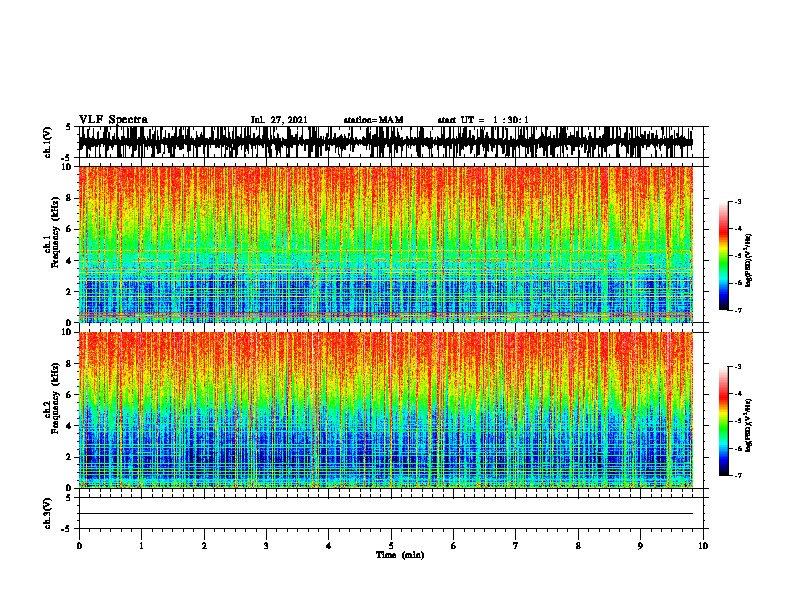This screenshot has width=792, height=612.
Task: Click the "station=MAM" header label
Action: point(373,120)
